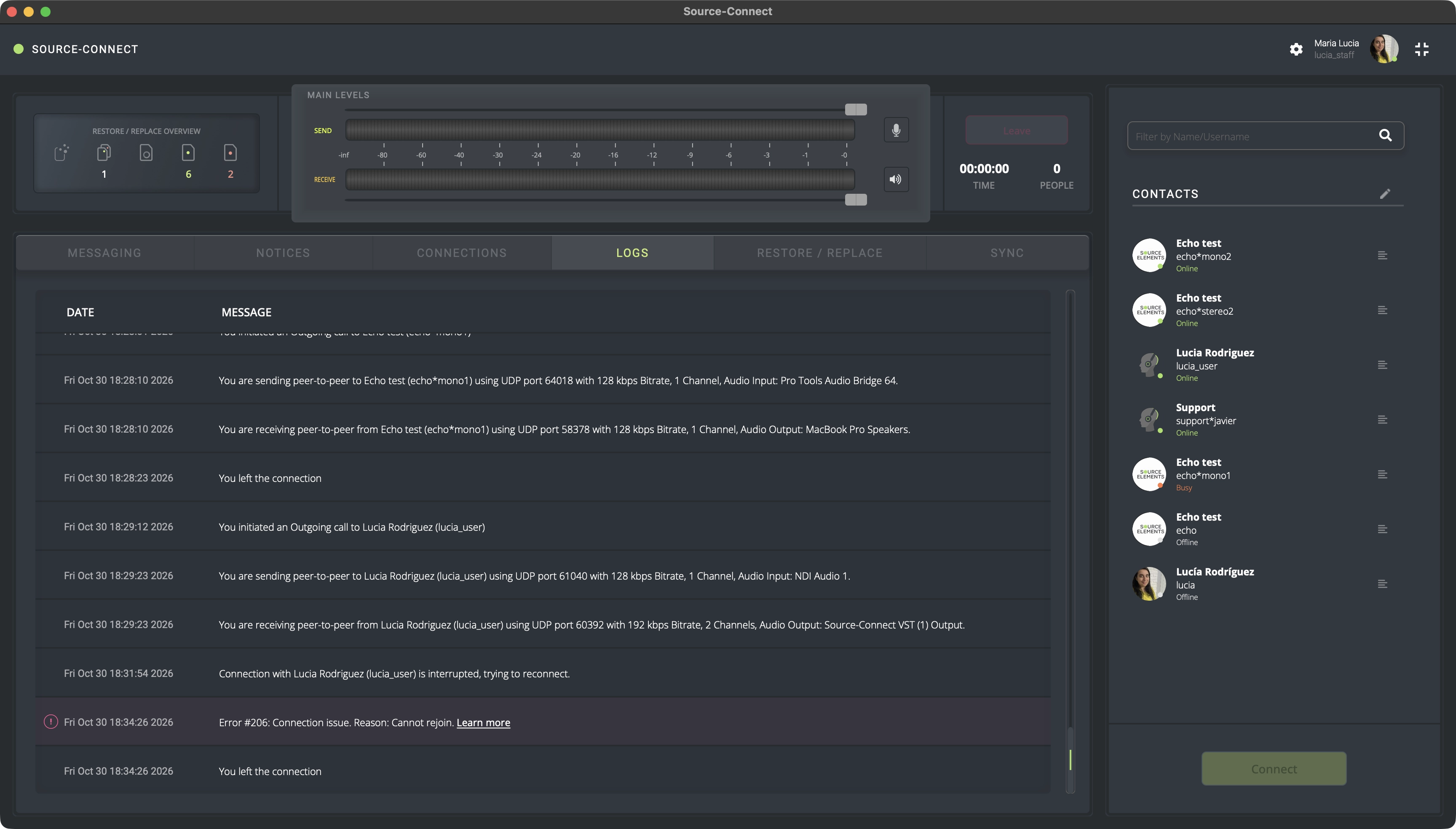
Task: Click the edit contacts pencil icon
Action: (x=1385, y=194)
